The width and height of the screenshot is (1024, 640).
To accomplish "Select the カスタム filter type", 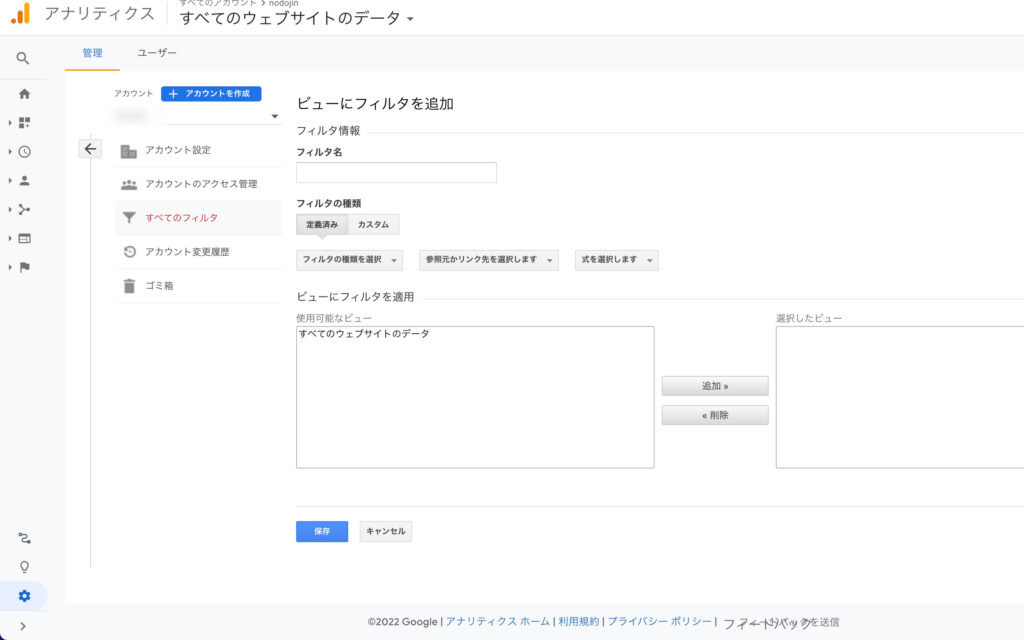I will point(373,224).
